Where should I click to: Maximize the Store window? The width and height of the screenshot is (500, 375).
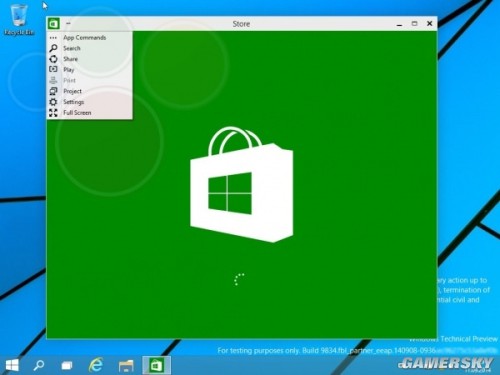(x=414, y=24)
